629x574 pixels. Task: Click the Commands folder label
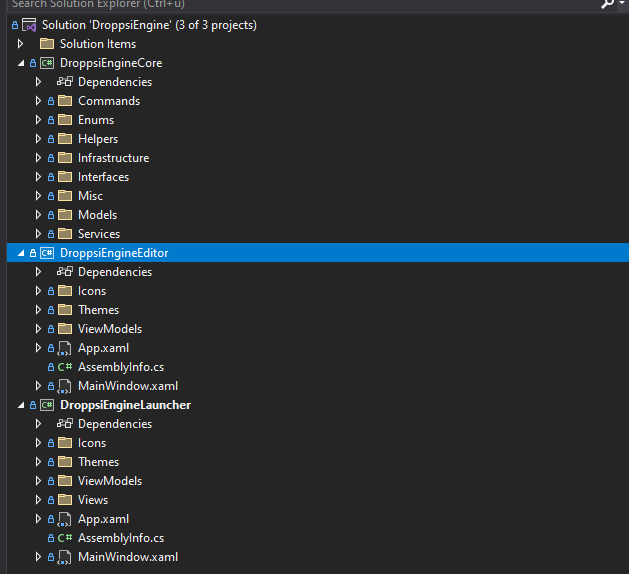tap(109, 101)
